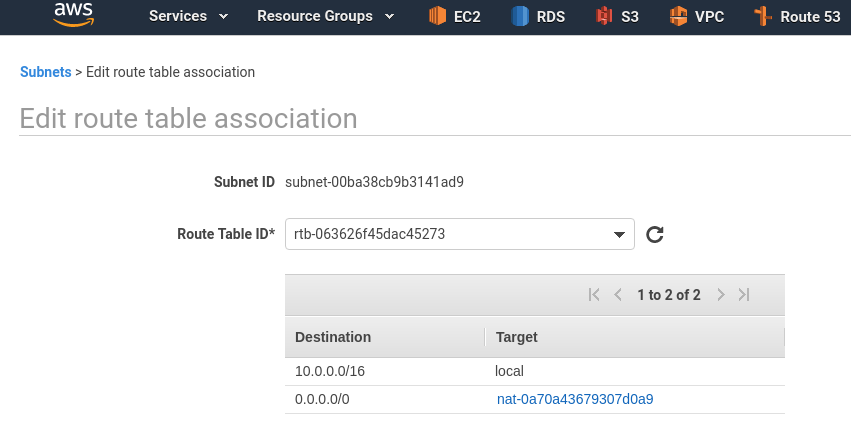Select the 10.0.0.0/16 destination row
Image resolution: width=851 pixels, height=443 pixels.
[x=330, y=371]
